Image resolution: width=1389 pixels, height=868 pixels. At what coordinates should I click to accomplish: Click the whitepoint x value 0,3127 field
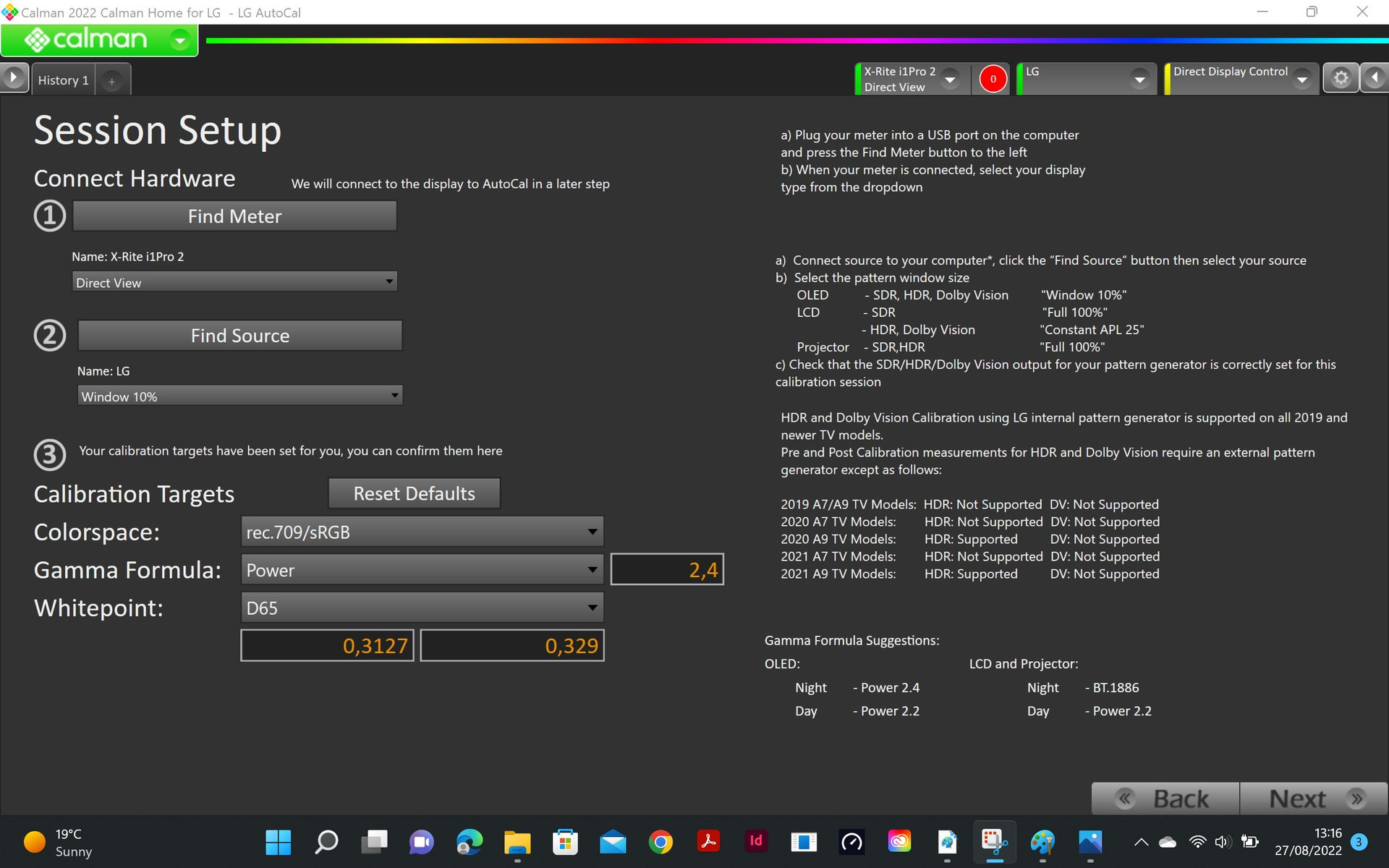click(327, 646)
